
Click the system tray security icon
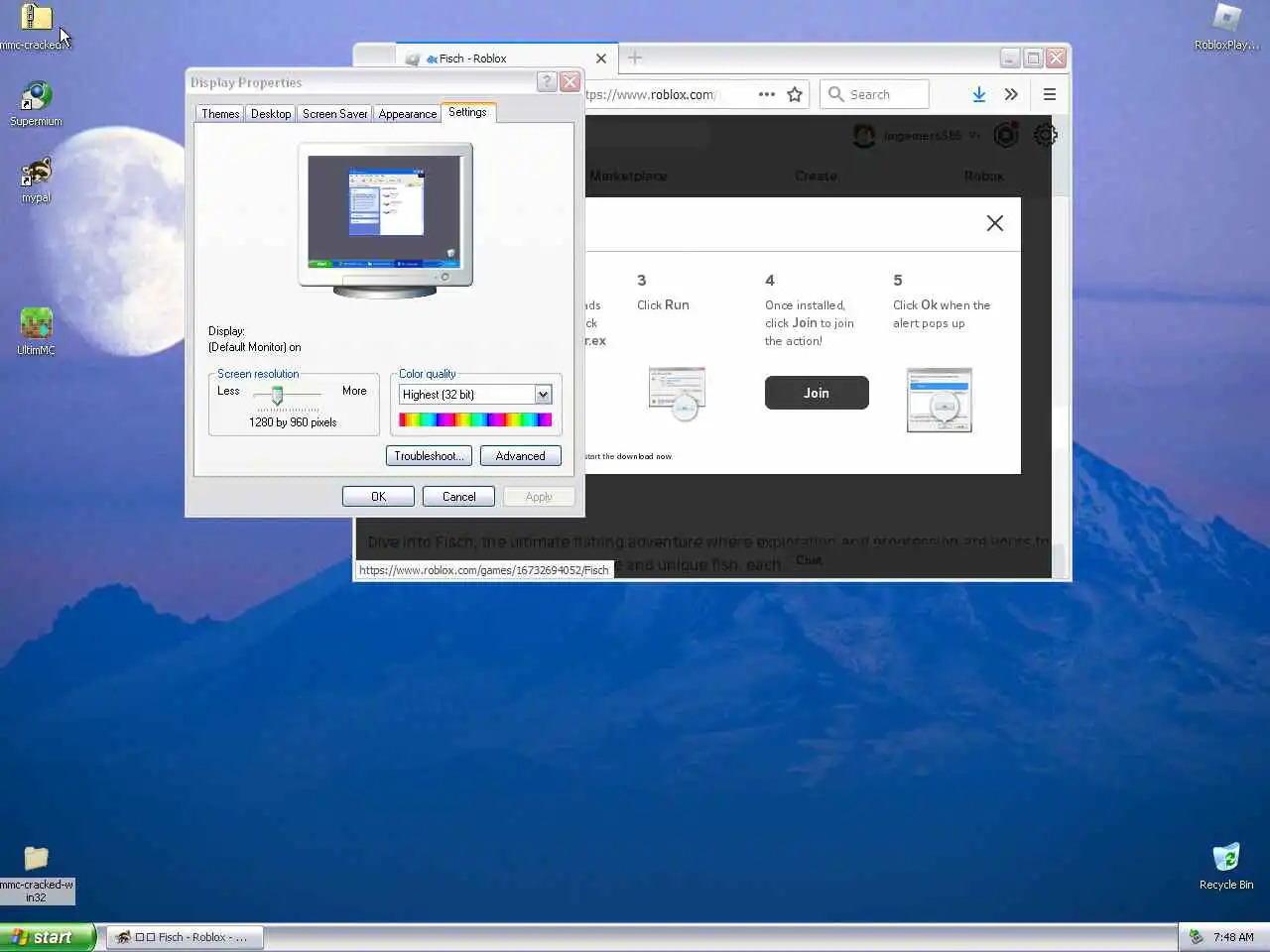click(1196, 937)
